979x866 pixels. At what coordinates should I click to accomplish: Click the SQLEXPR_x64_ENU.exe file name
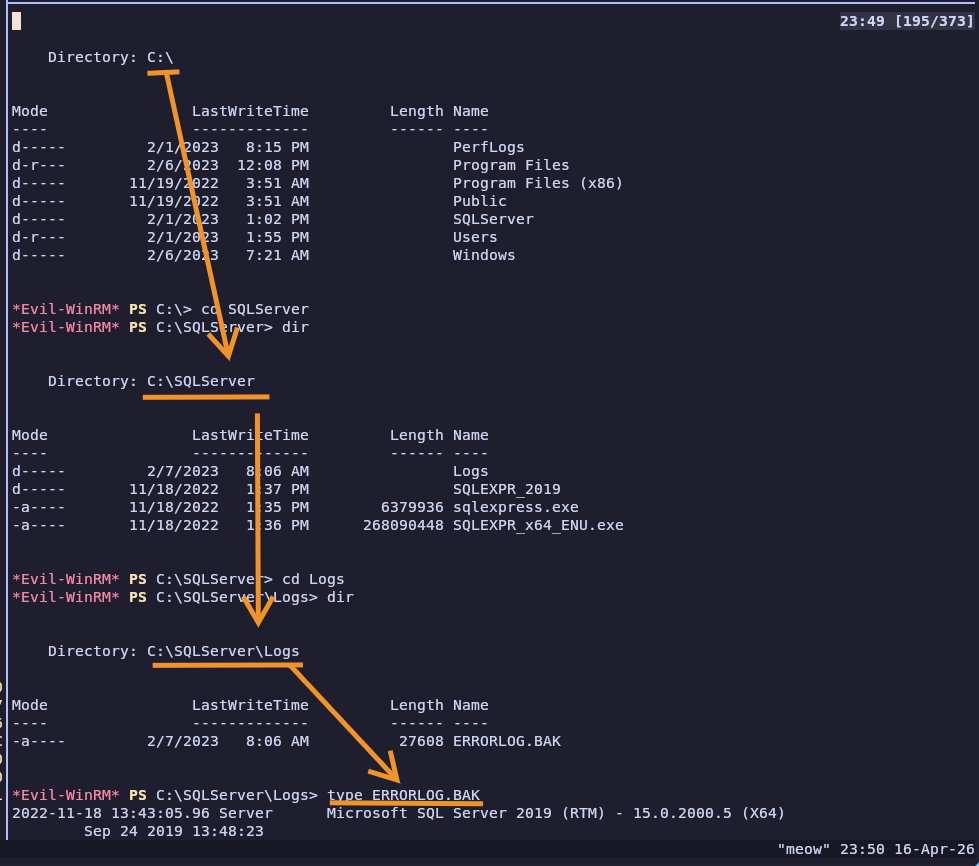[538, 526]
